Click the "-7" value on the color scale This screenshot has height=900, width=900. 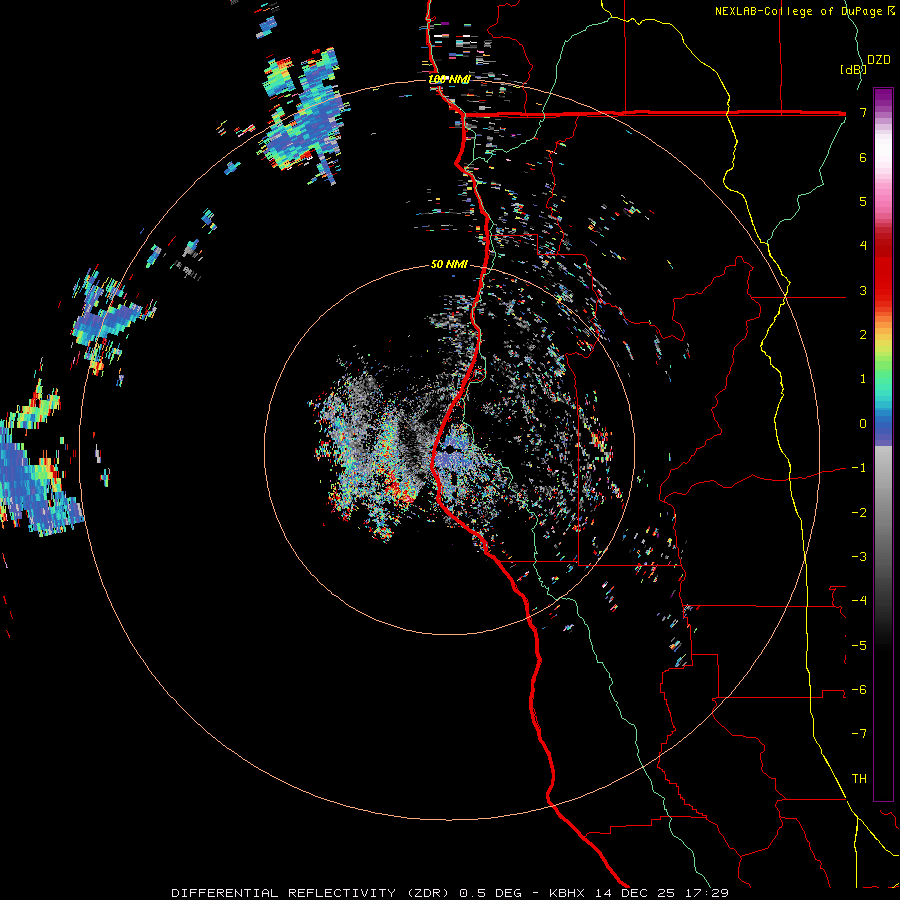[859, 734]
